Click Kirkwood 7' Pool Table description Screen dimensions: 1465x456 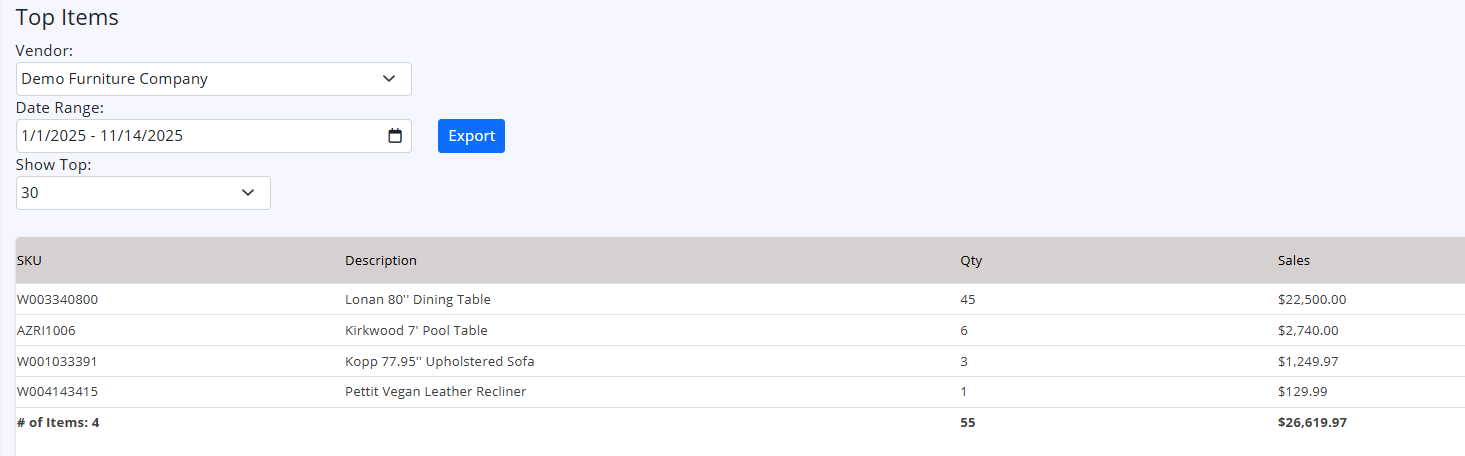(416, 330)
